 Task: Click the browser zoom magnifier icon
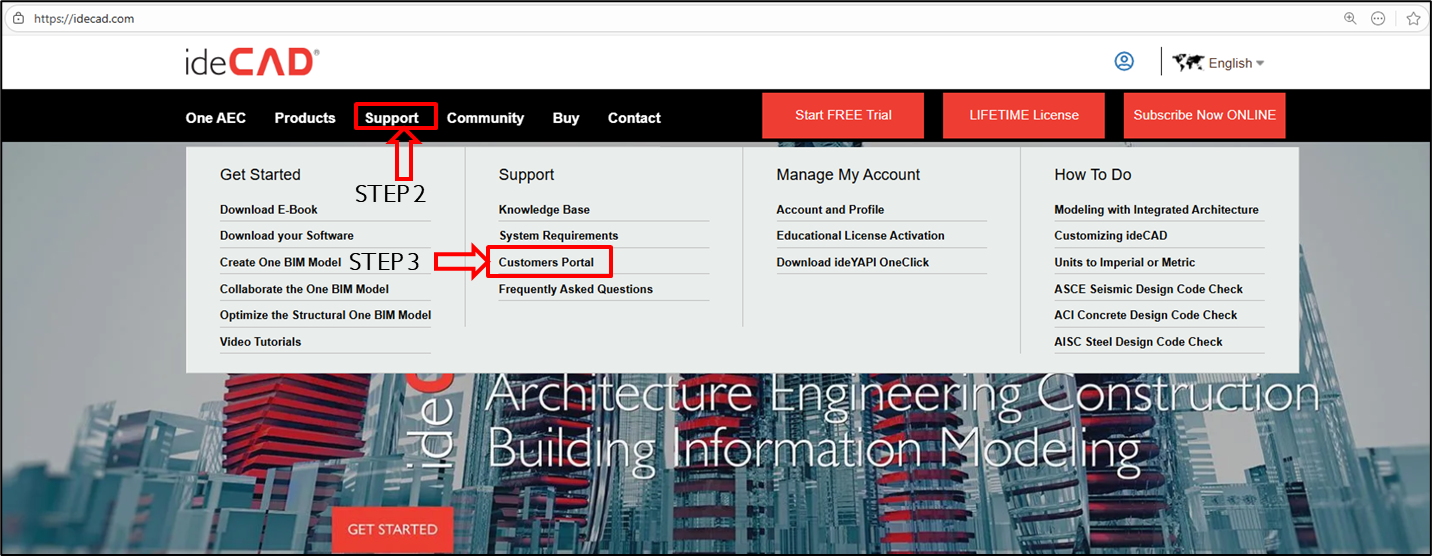pos(1350,18)
